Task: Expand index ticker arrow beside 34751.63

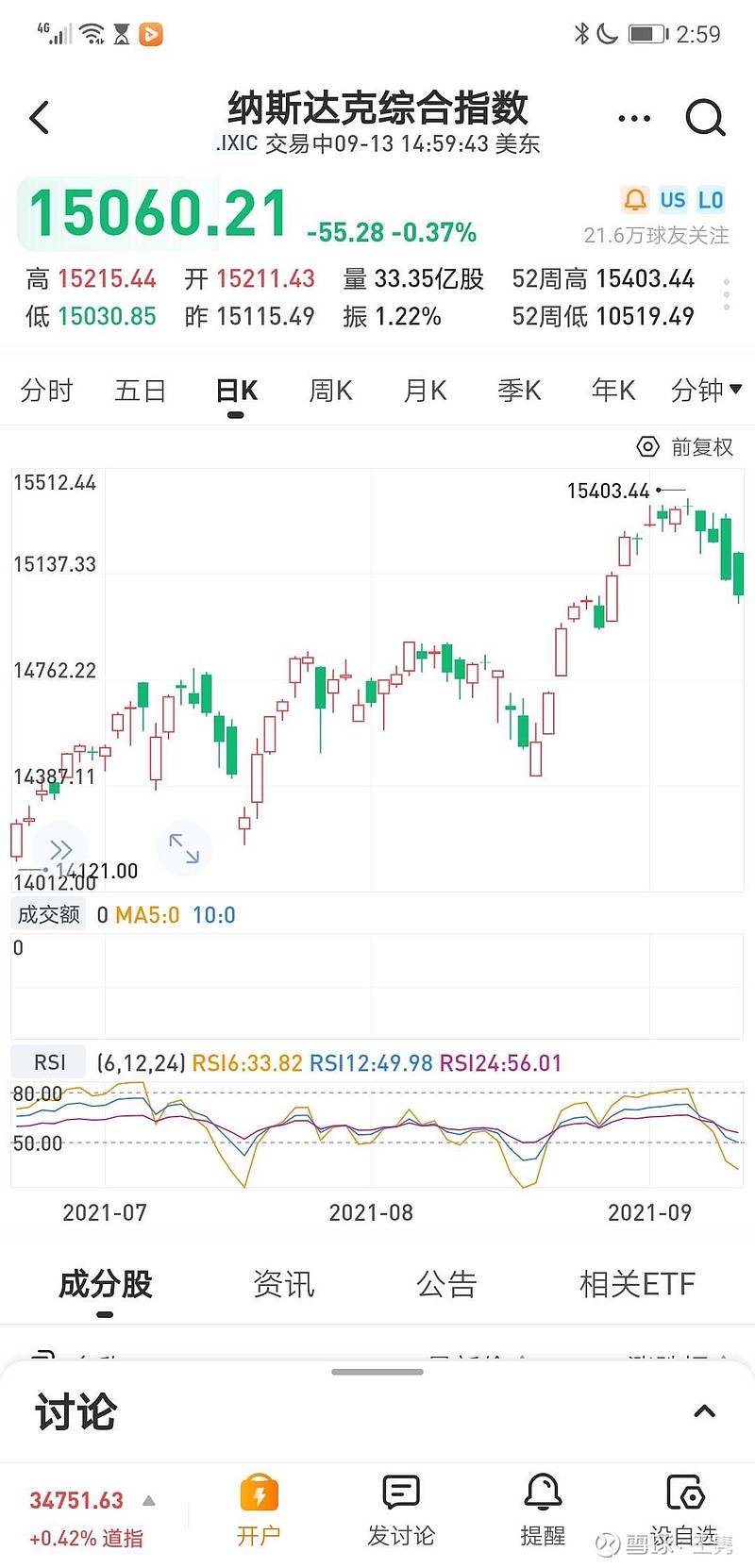Action: tap(148, 1500)
